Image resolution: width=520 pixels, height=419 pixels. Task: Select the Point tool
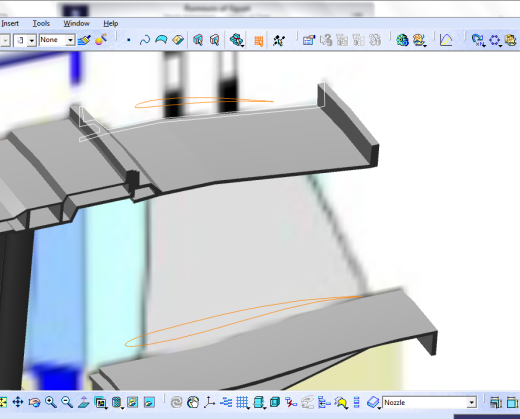coord(129,40)
